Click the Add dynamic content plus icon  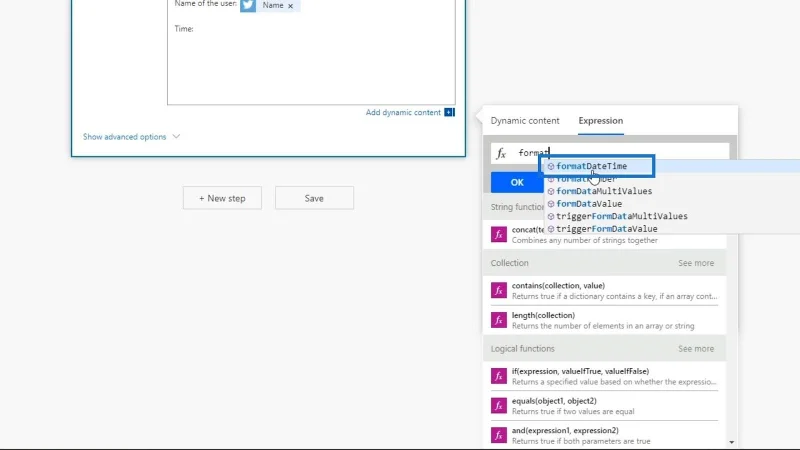pos(449,112)
